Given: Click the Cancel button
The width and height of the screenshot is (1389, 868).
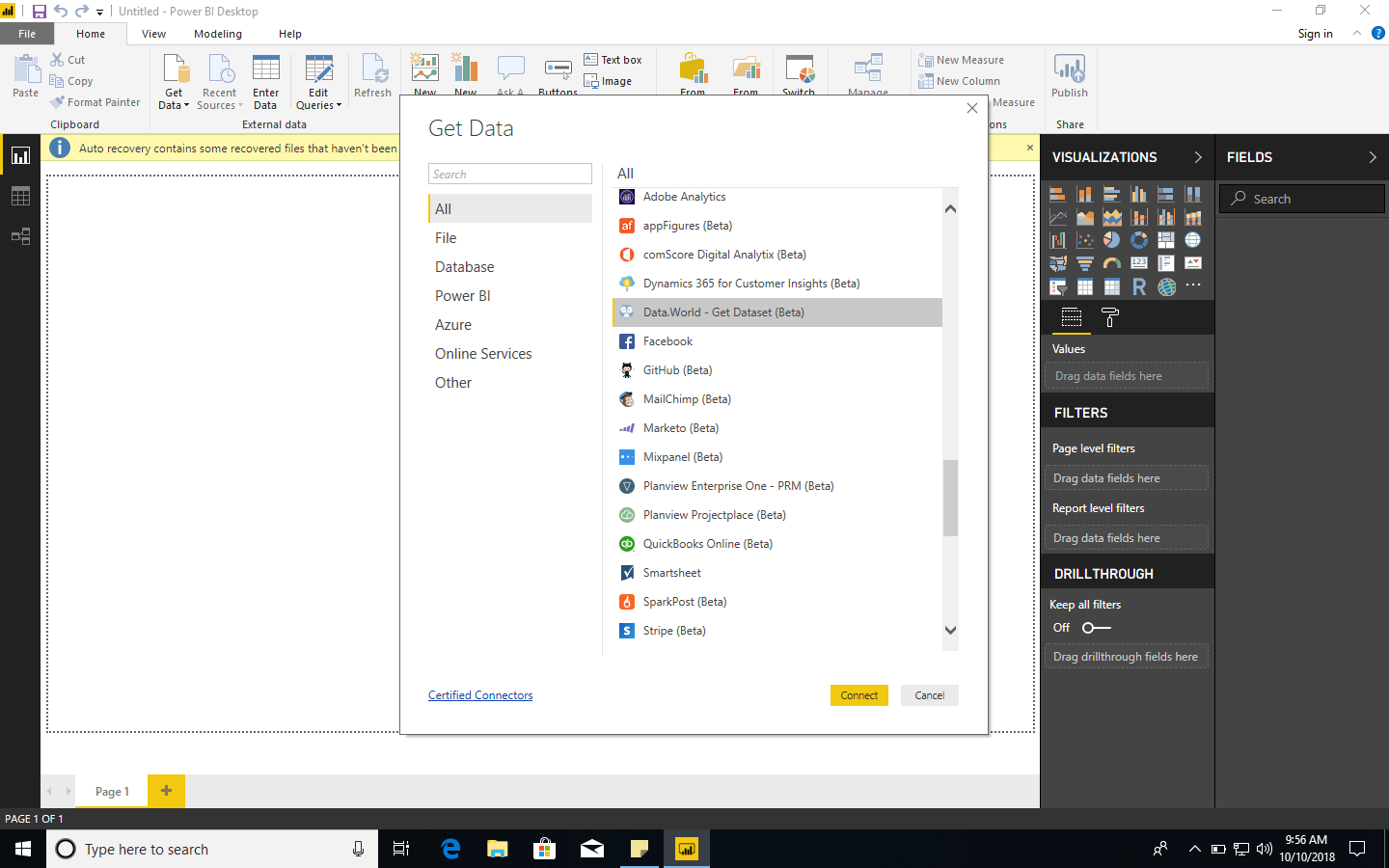Looking at the screenshot, I should point(930,695).
